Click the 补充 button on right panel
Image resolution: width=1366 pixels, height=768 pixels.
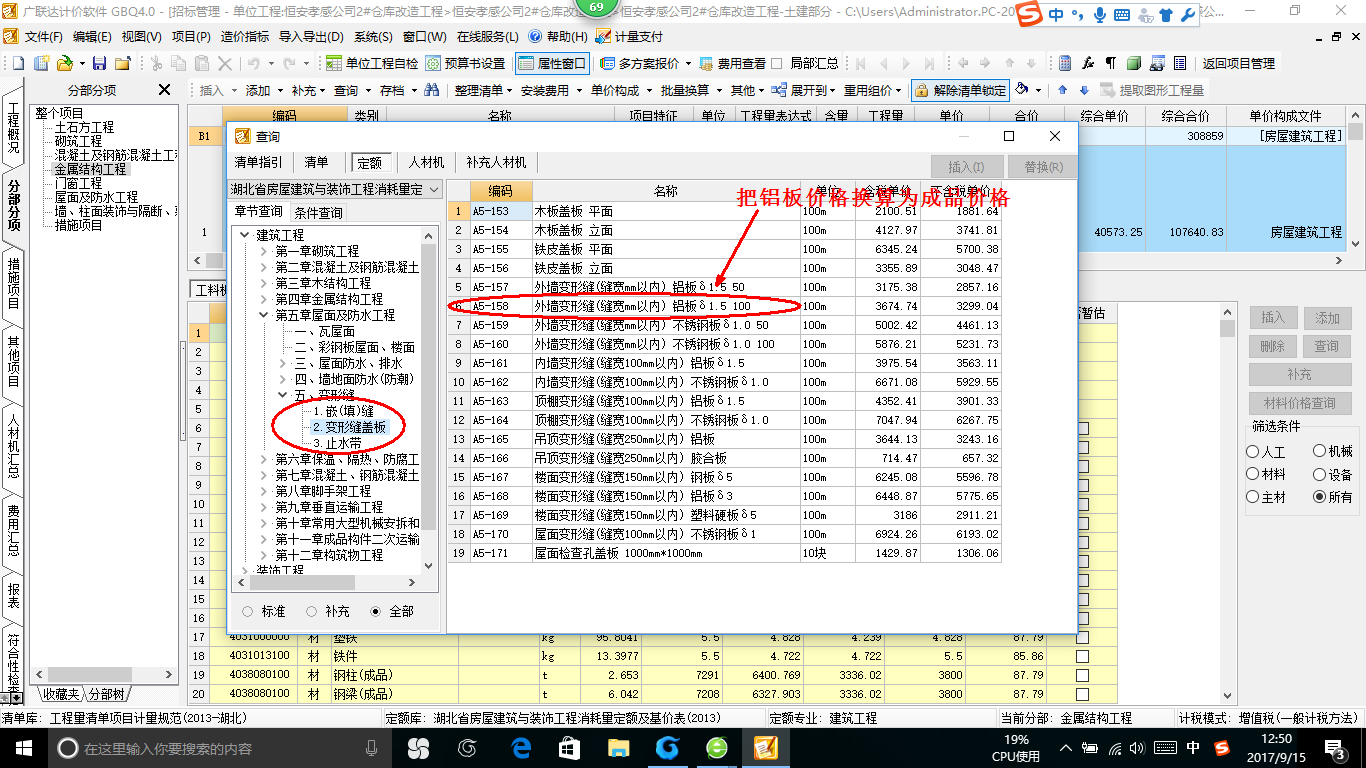[1299, 374]
